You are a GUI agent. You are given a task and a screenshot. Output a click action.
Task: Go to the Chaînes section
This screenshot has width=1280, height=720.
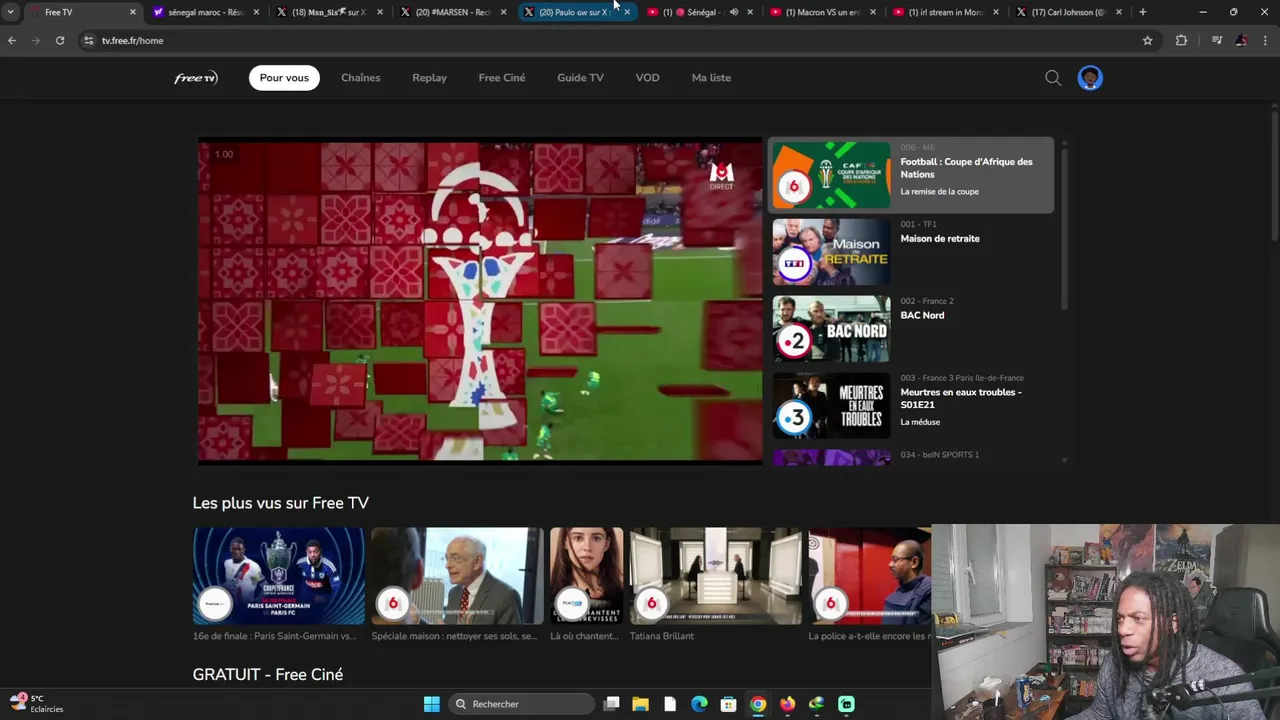(x=361, y=78)
